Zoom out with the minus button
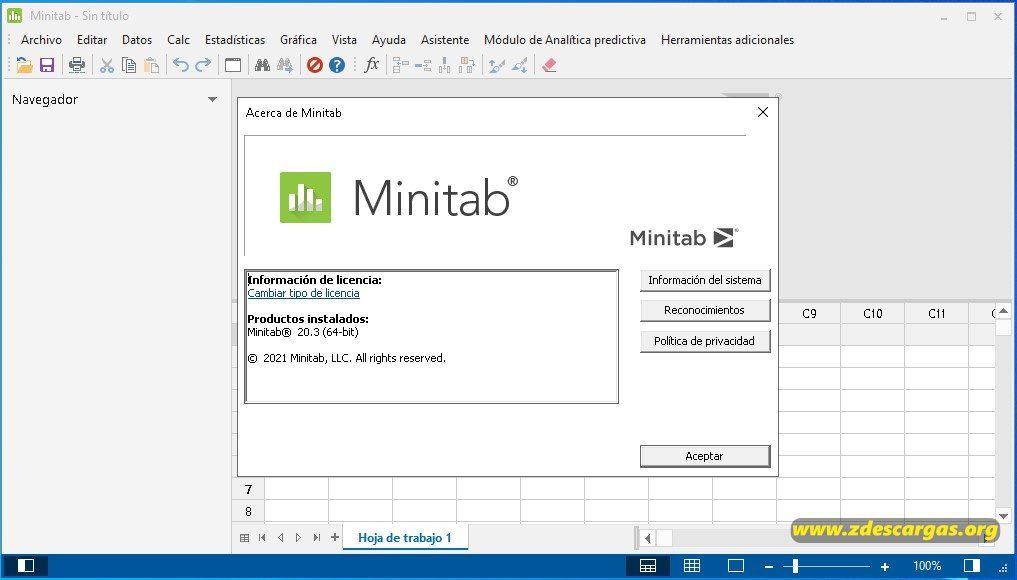 (769, 566)
